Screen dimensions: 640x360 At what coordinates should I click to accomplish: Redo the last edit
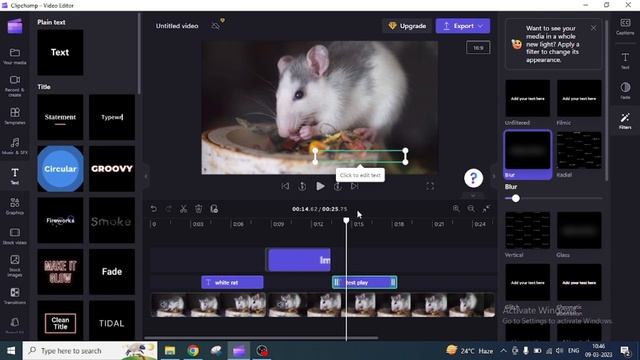(169, 209)
